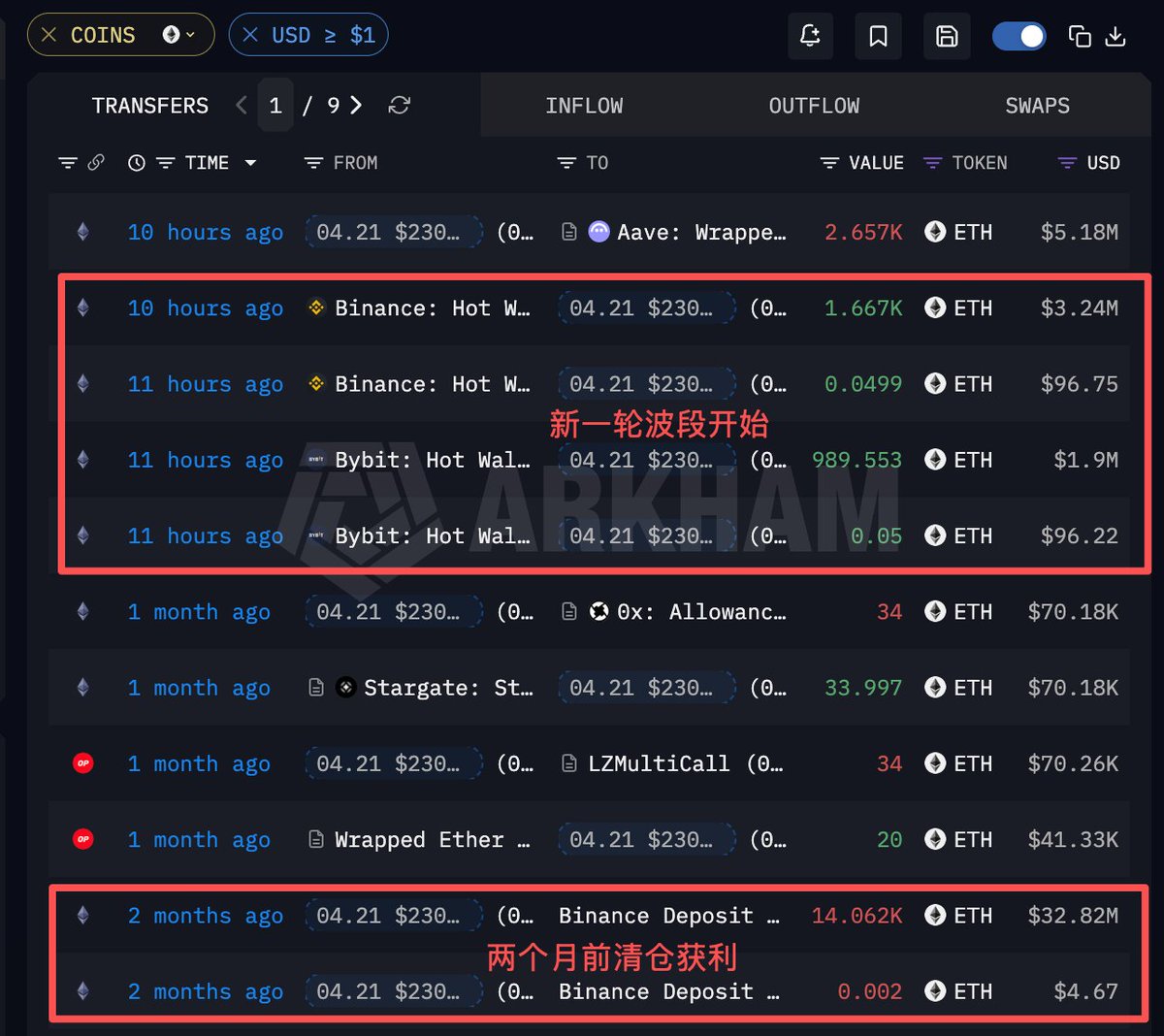Refresh the transfers list
This screenshot has height=1036, width=1164.
point(400,105)
